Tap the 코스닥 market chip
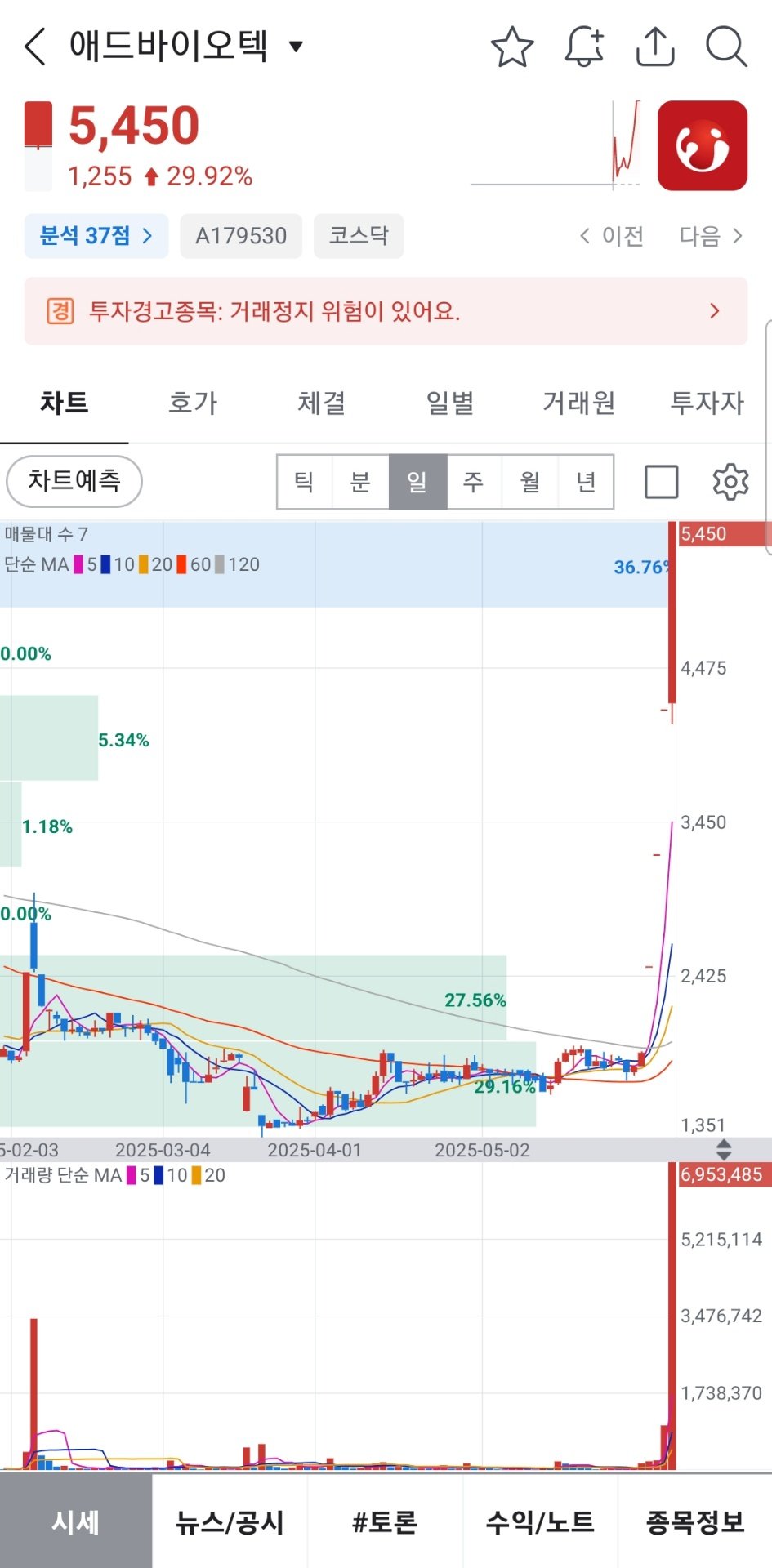The height and width of the screenshot is (1568, 772). (359, 236)
